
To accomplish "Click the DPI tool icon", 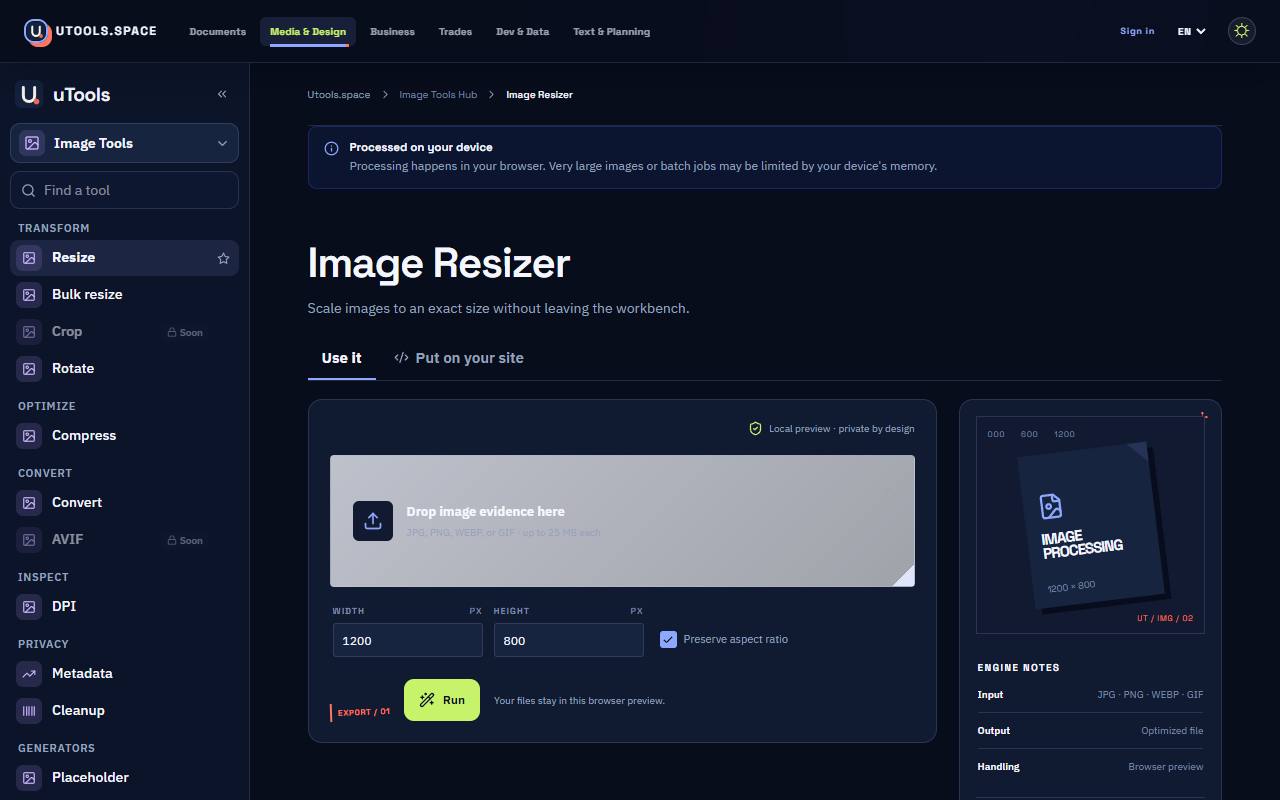I will tap(29, 607).
